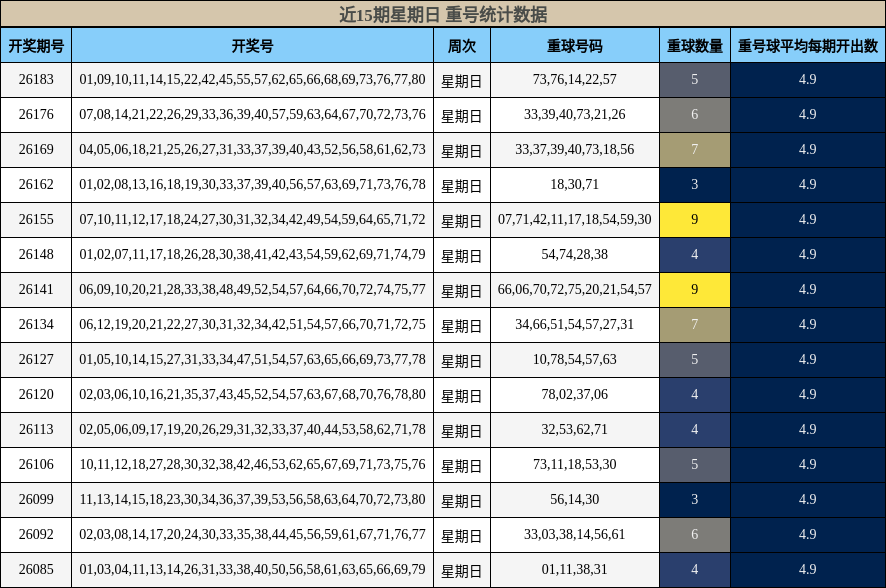Click the 重球号码 column header
This screenshot has height=588, width=886.
tap(575, 46)
